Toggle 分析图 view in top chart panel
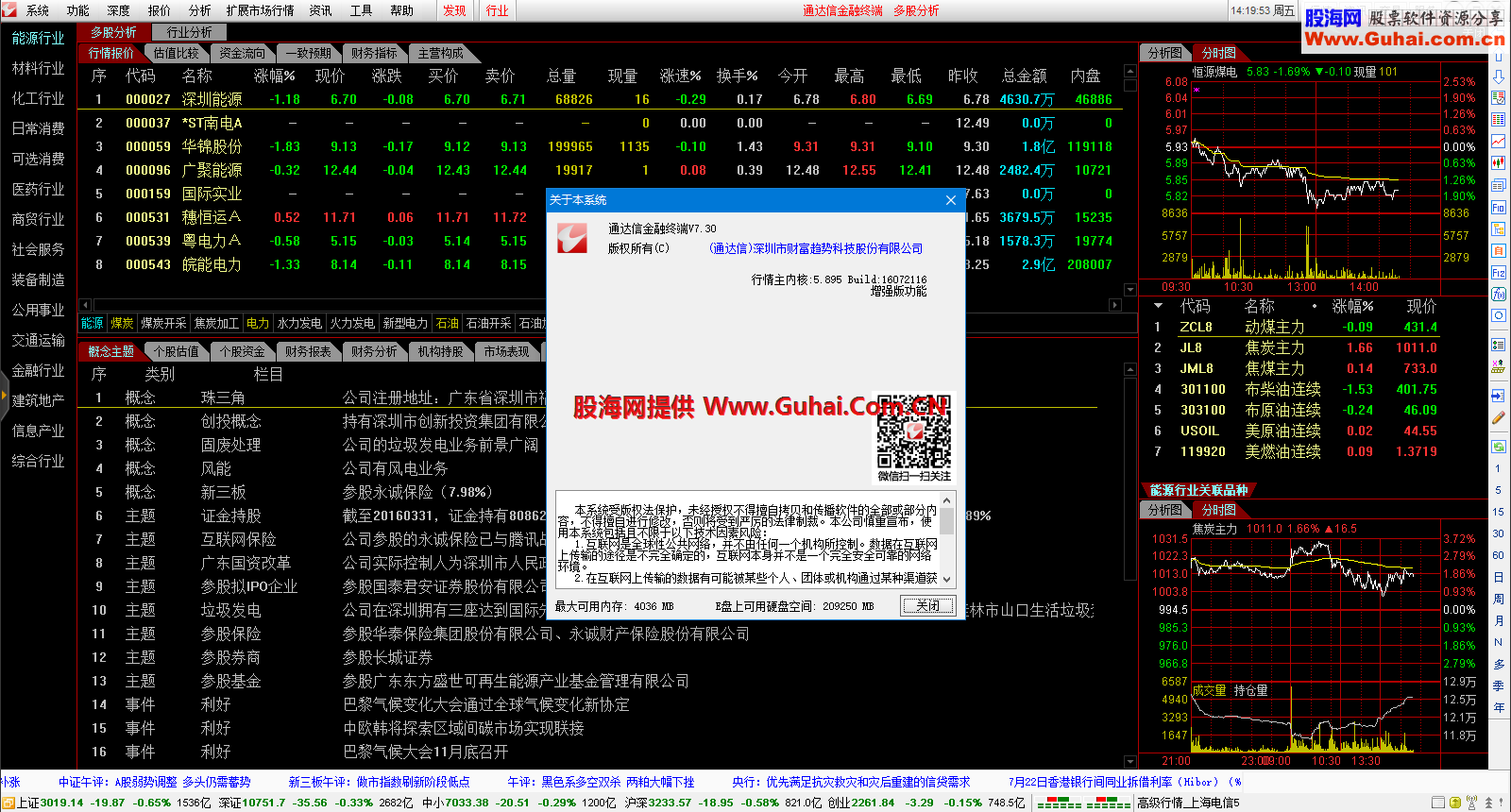This screenshot has height=812, width=1511. tap(1164, 53)
